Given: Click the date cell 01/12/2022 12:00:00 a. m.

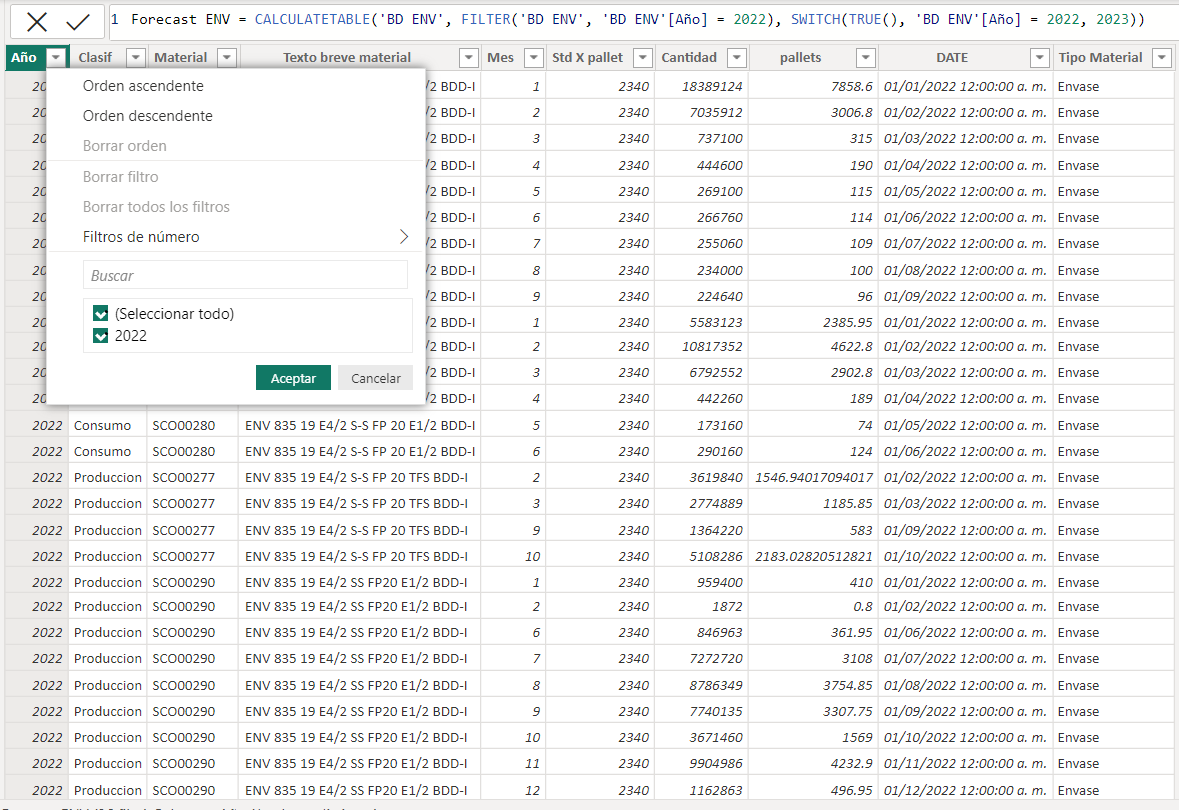Looking at the screenshot, I should (x=965, y=790).
